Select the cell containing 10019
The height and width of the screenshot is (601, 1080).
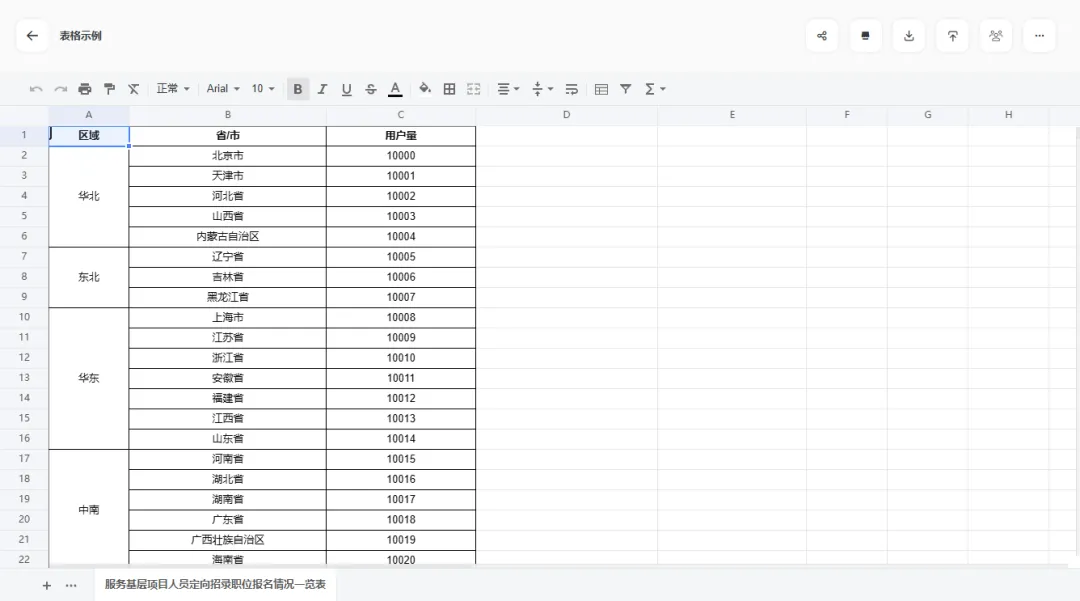[x=401, y=540]
